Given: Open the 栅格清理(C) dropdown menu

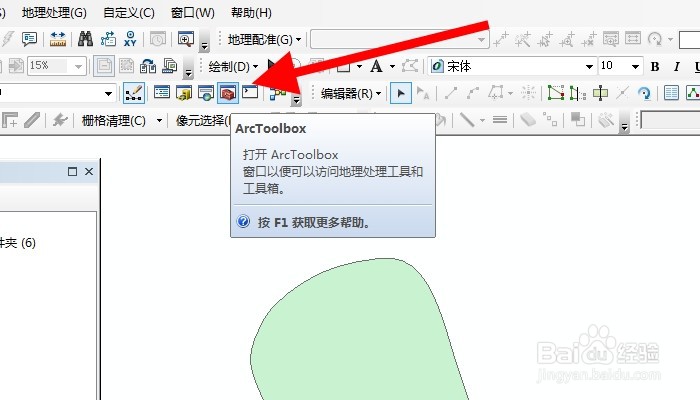Looking at the screenshot, I should [x=122, y=121].
